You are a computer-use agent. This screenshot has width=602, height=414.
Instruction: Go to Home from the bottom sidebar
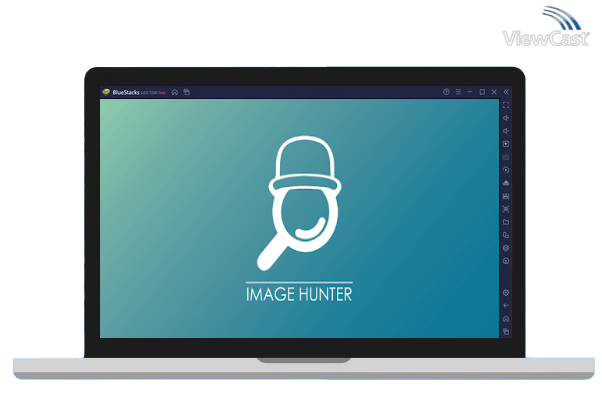click(506, 319)
